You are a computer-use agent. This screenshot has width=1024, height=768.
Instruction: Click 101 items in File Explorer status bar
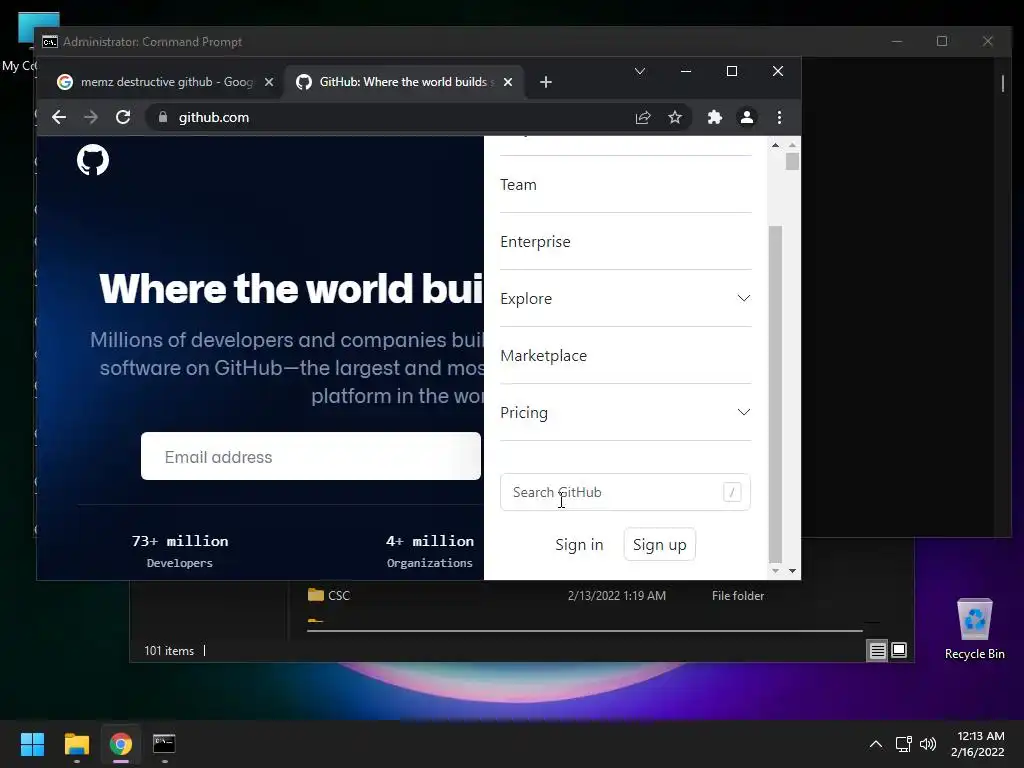click(169, 651)
